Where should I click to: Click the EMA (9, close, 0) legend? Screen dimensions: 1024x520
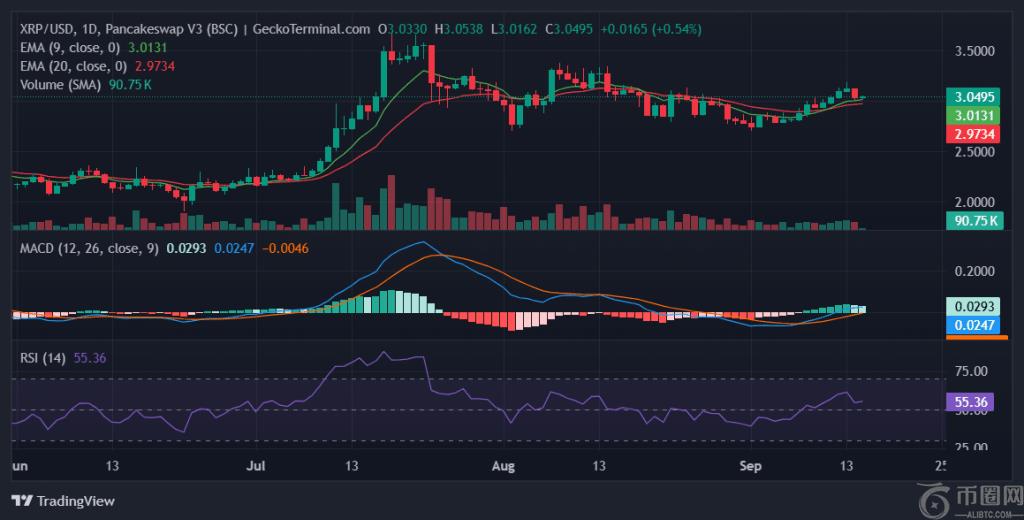coord(71,47)
